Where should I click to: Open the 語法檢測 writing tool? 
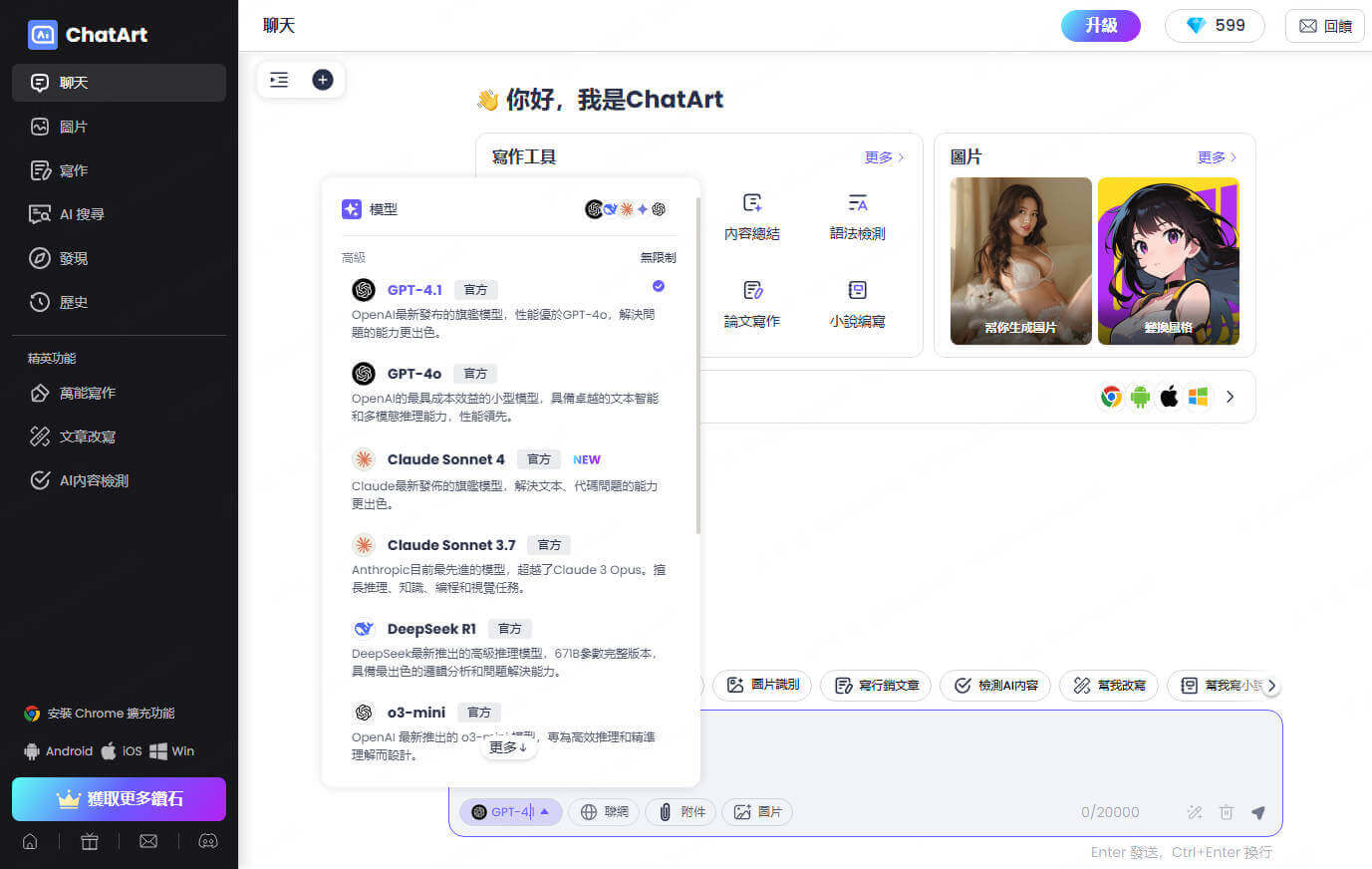[858, 217]
